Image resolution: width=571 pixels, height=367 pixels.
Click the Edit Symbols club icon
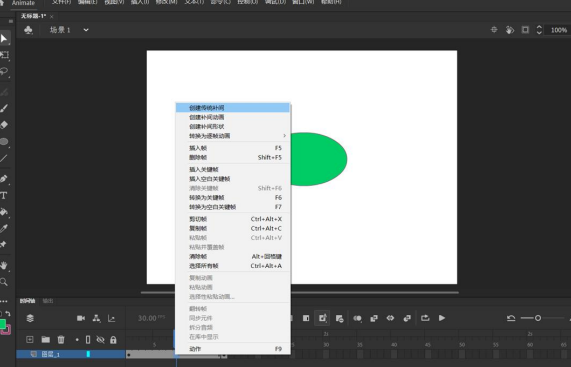tap(28, 30)
